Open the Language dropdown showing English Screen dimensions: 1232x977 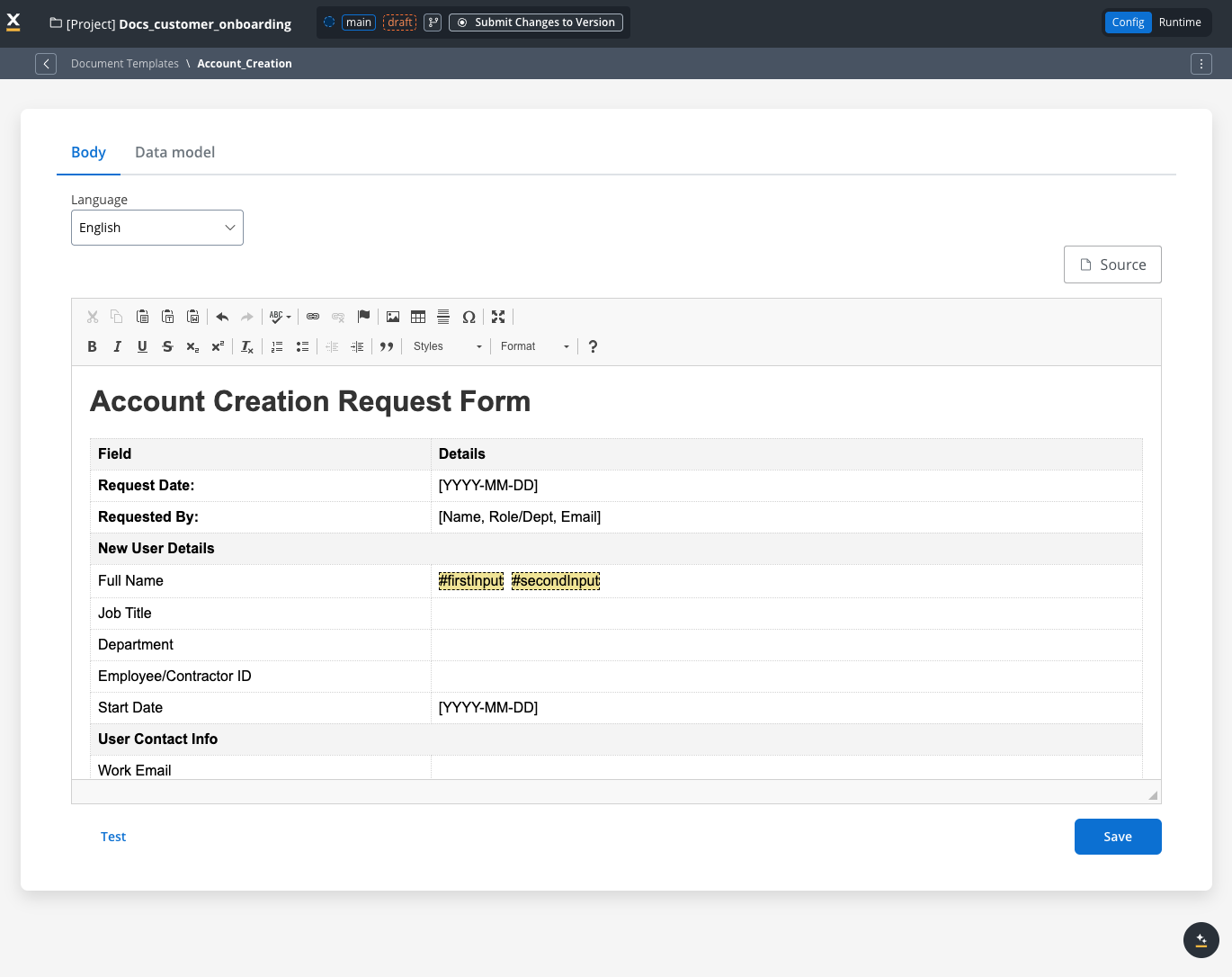(x=157, y=228)
